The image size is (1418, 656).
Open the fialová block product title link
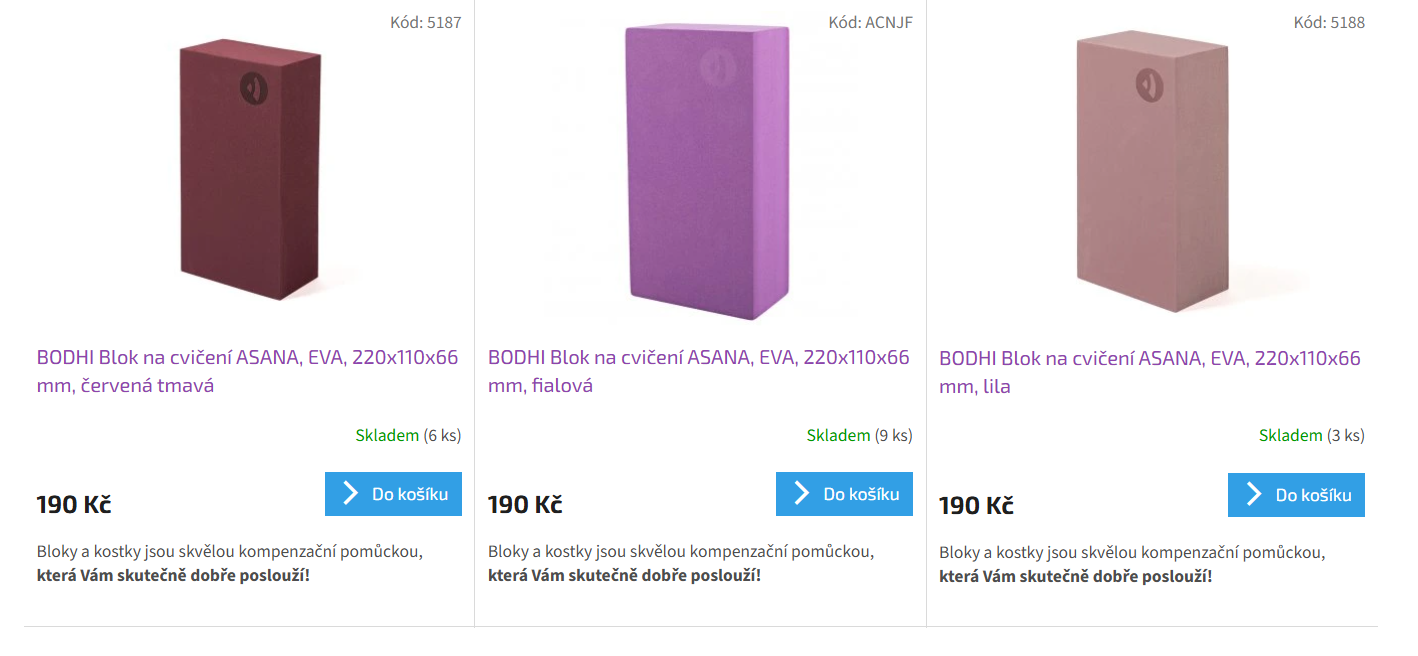tap(698, 371)
